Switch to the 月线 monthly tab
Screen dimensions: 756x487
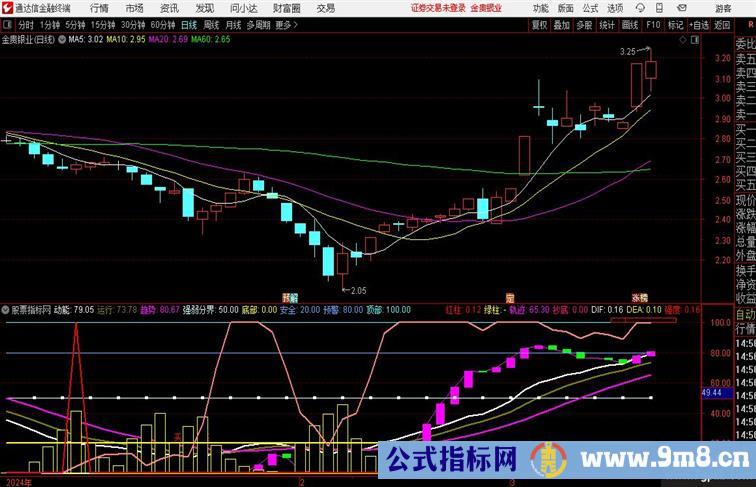click(233, 25)
